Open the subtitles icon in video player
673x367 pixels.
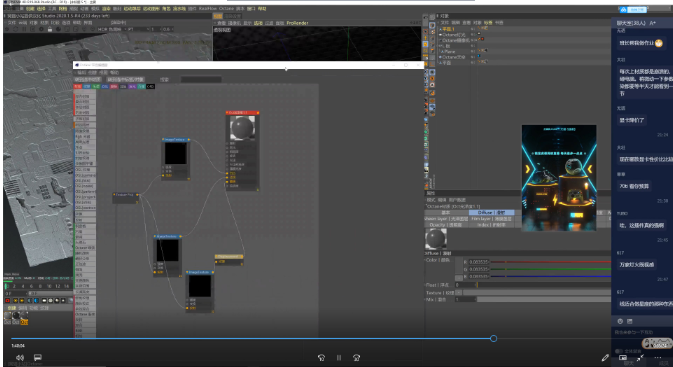pos(38,357)
